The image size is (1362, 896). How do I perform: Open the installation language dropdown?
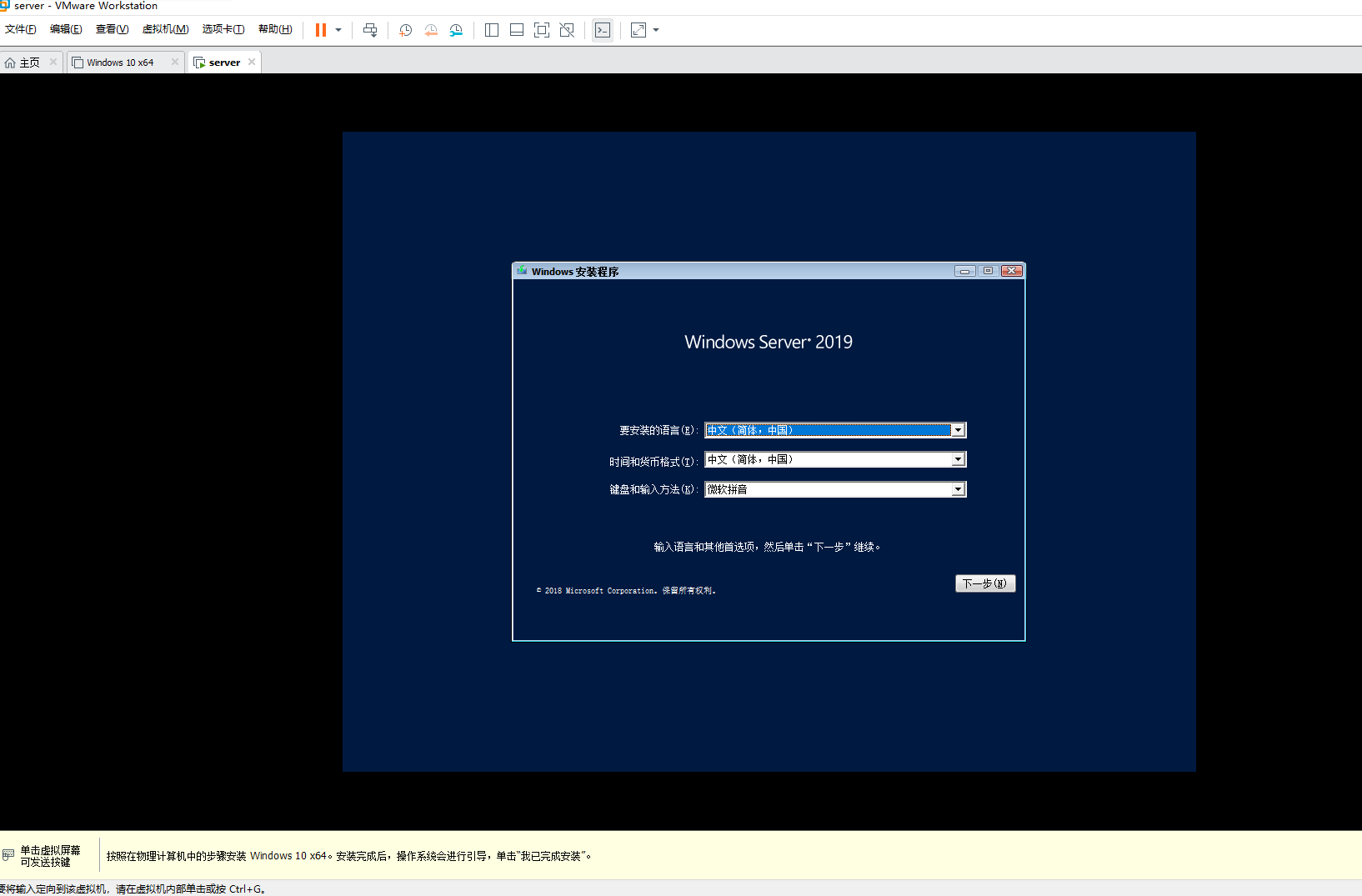pyautogui.click(x=958, y=429)
